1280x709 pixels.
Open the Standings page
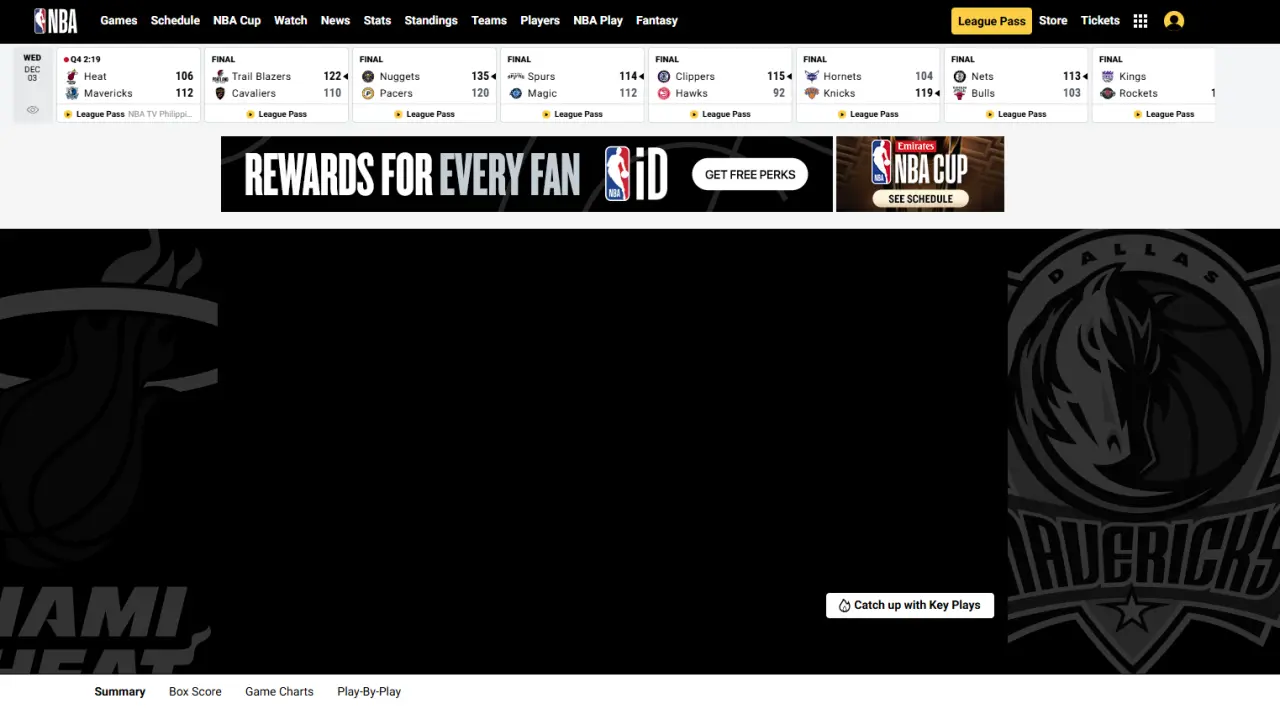[431, 21]
